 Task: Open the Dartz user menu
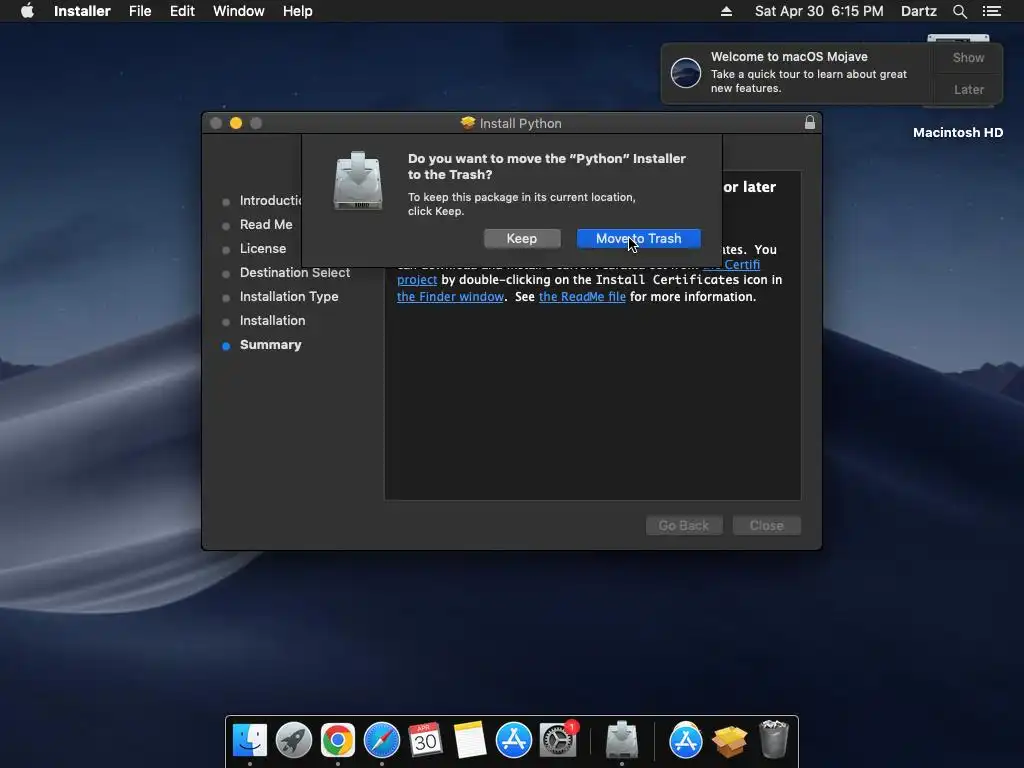[x=918, y=11]
